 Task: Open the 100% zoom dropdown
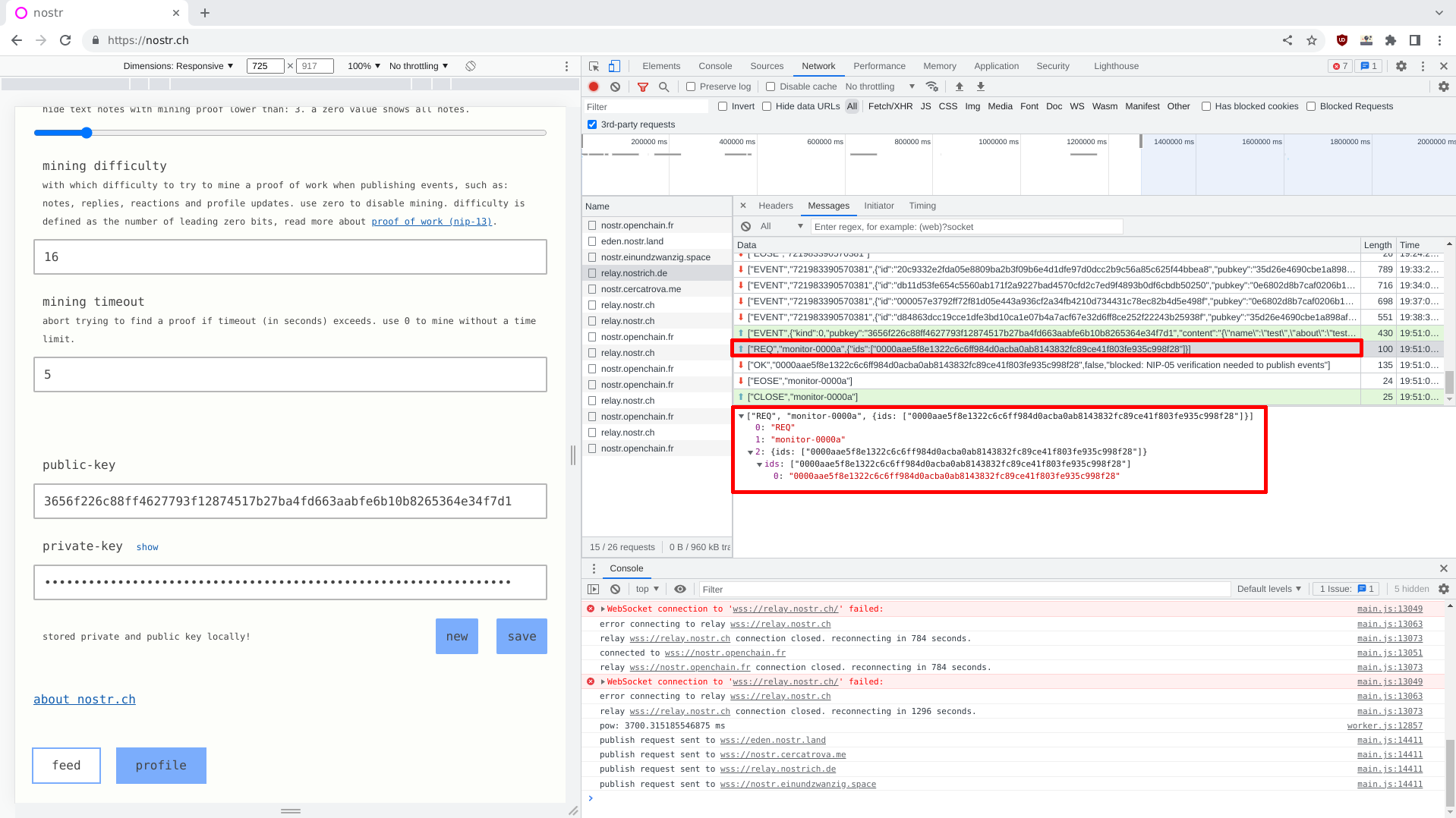(364, 66)
